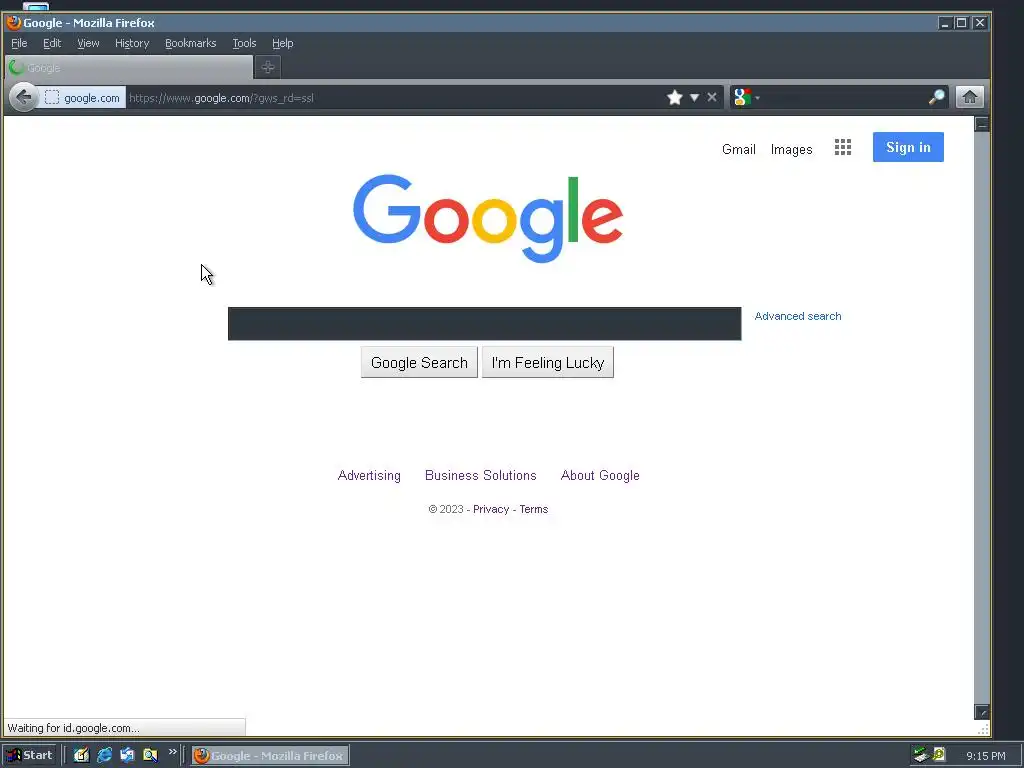
Task: Open the File menu
Action: (x=19, y=43)
